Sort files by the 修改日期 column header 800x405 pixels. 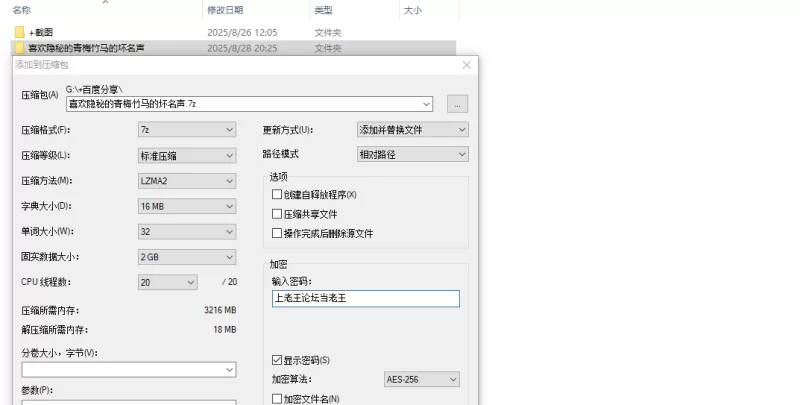click(x=225, y=10)
